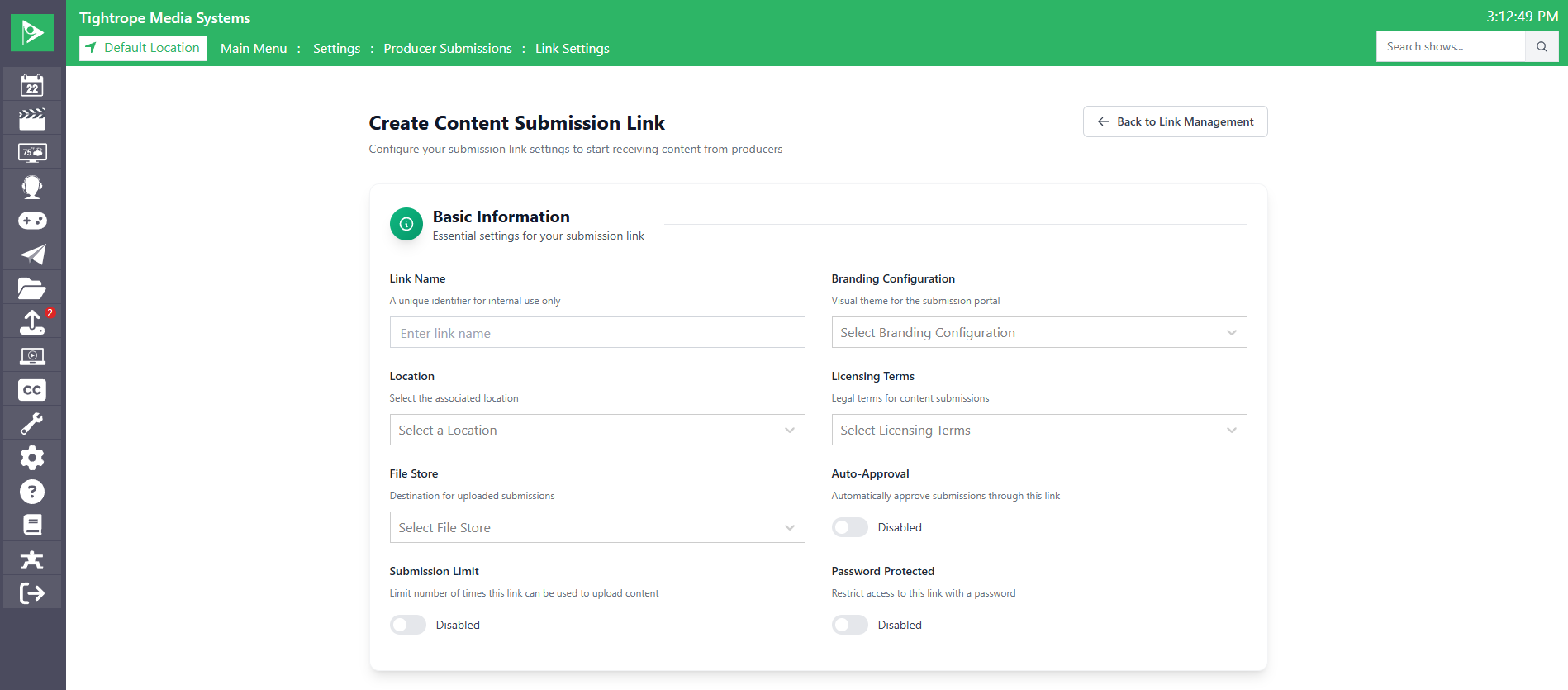Focus the Enter link name field
This screenshot has width=1568, height=690.
click(597, 332)
